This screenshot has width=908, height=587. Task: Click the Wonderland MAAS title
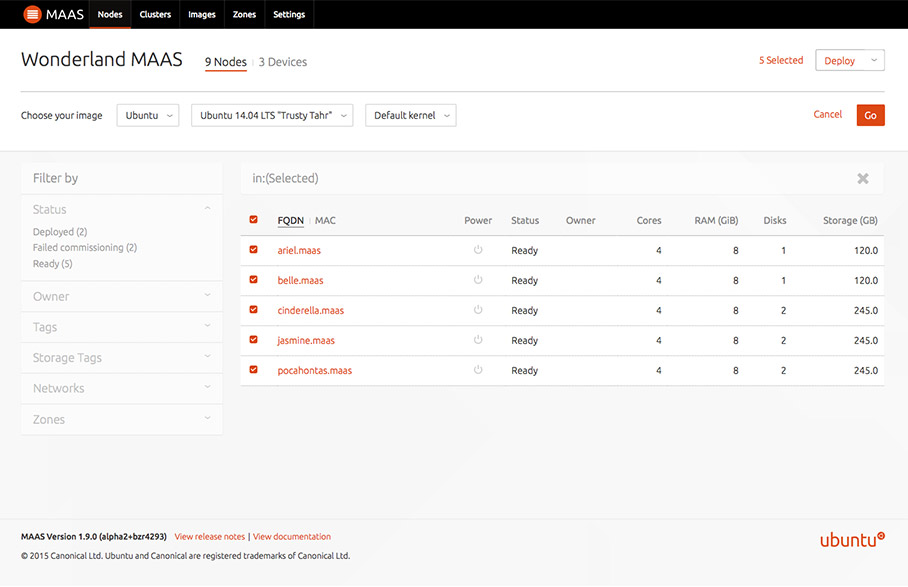tap(102, 59)
